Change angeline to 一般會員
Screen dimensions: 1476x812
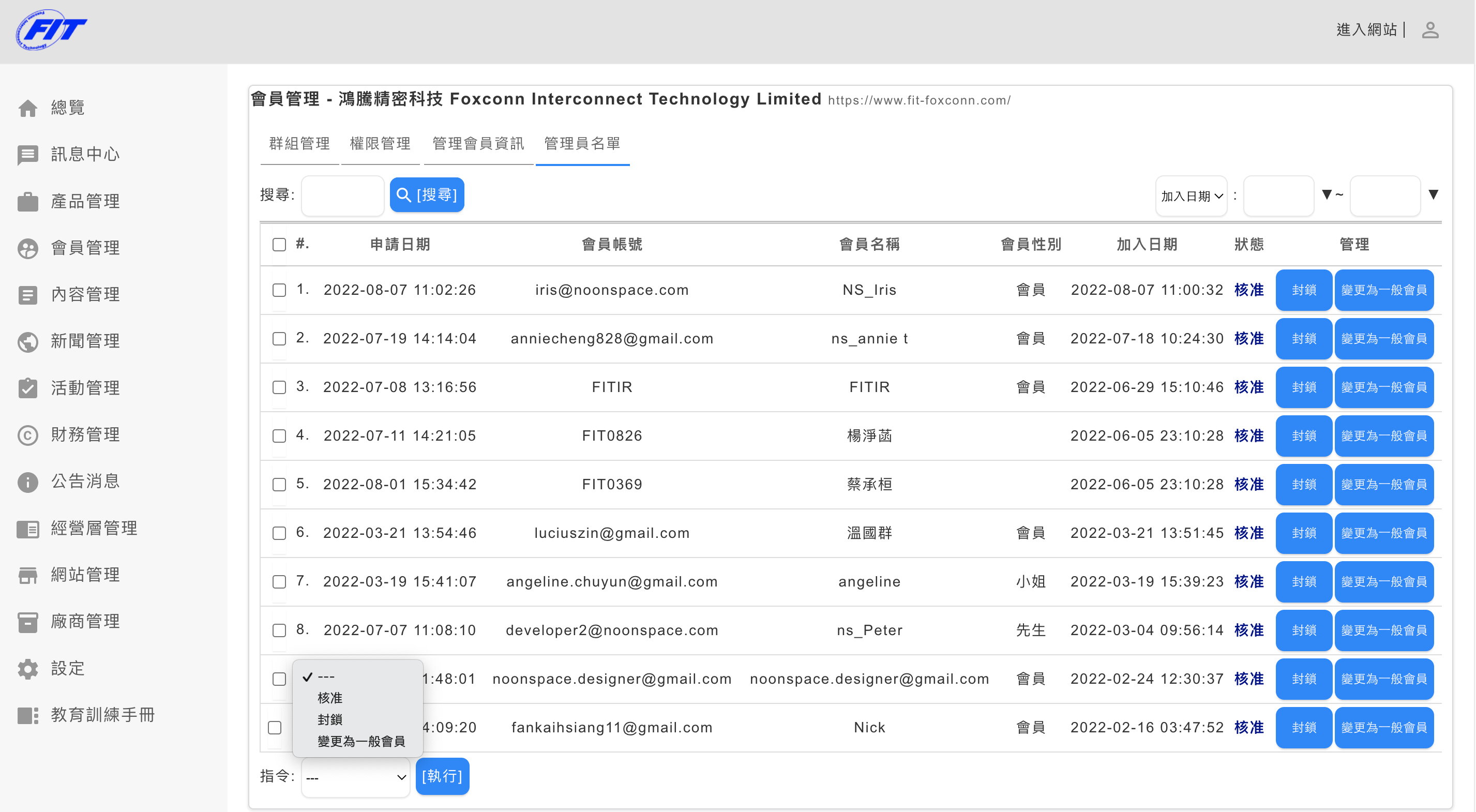(1384, 582)
